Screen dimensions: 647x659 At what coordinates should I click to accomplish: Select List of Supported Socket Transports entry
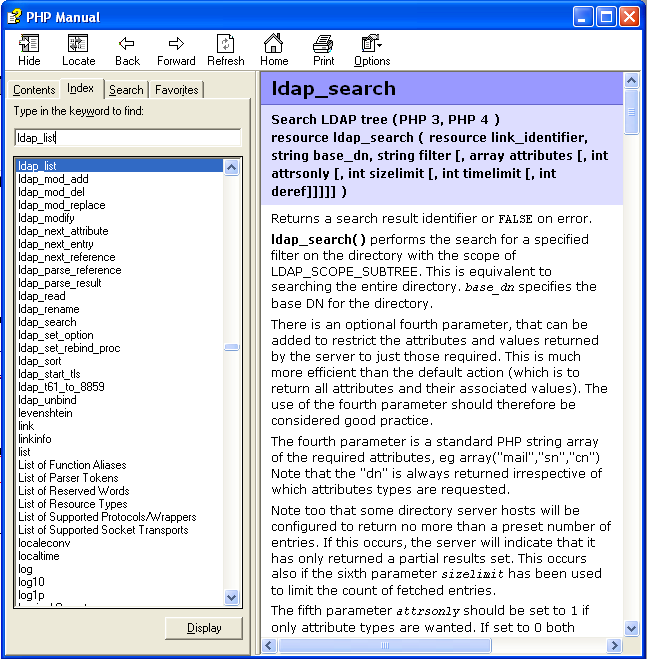(x=103, y=530)
